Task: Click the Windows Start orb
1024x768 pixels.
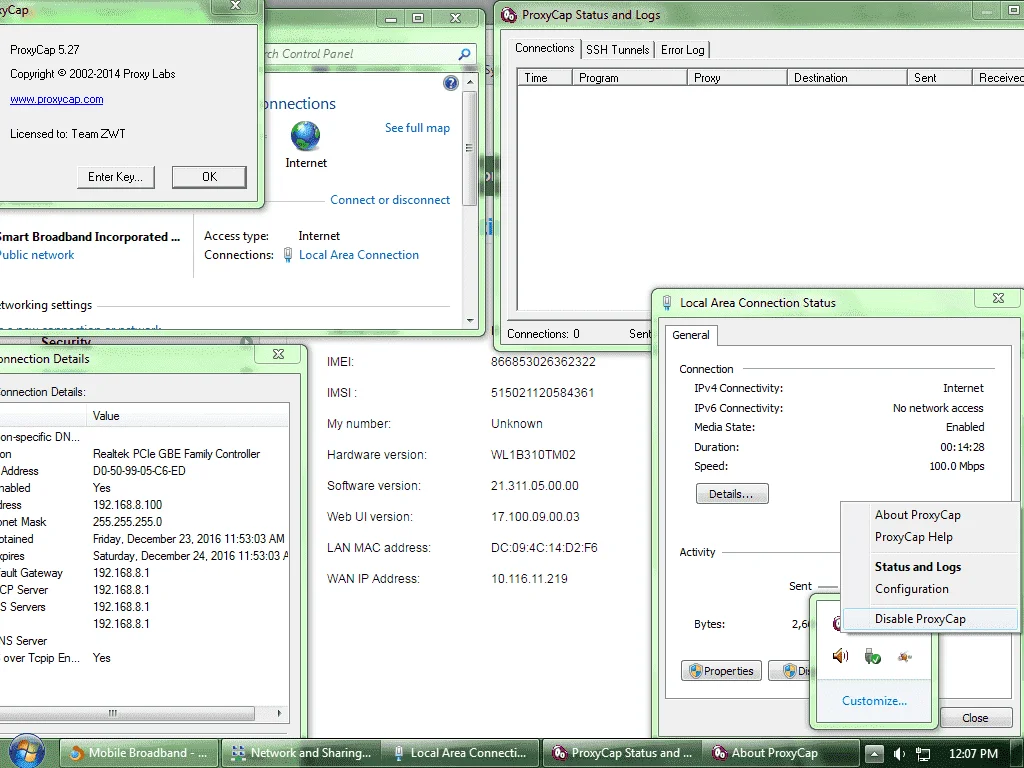Action: click(x=25, y=752)
